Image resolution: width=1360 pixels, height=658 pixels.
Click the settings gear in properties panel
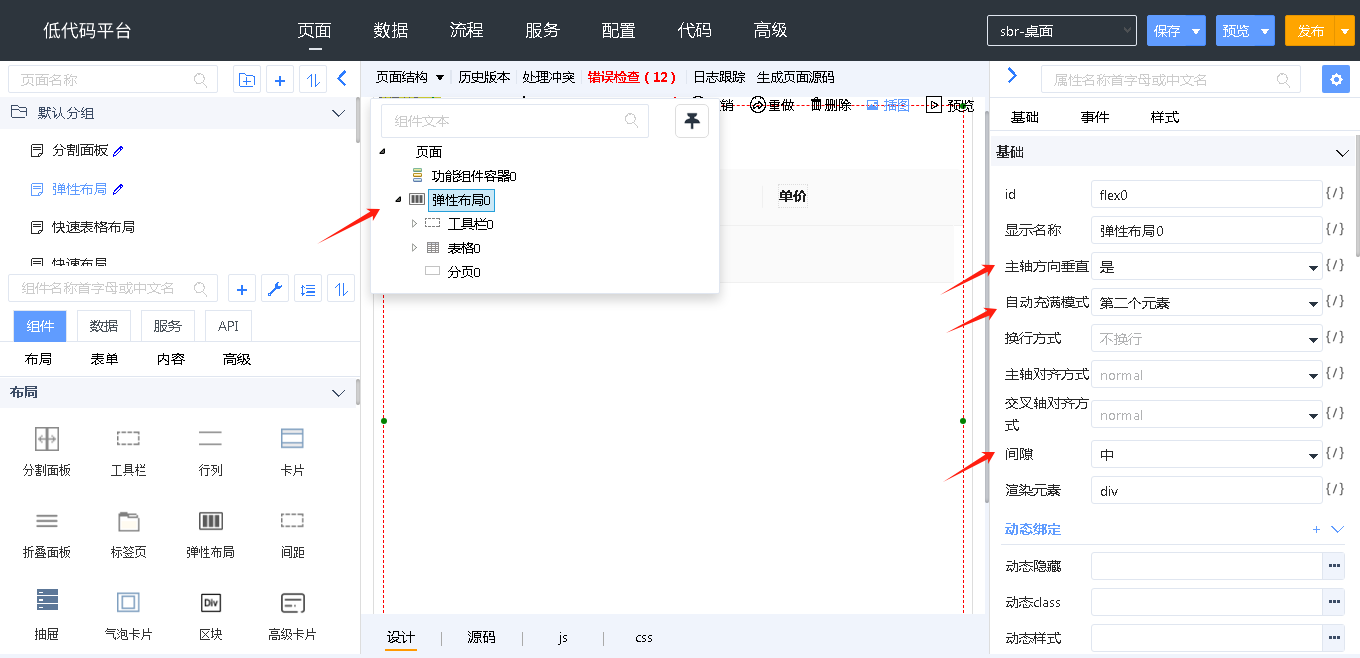[1335, 79]
